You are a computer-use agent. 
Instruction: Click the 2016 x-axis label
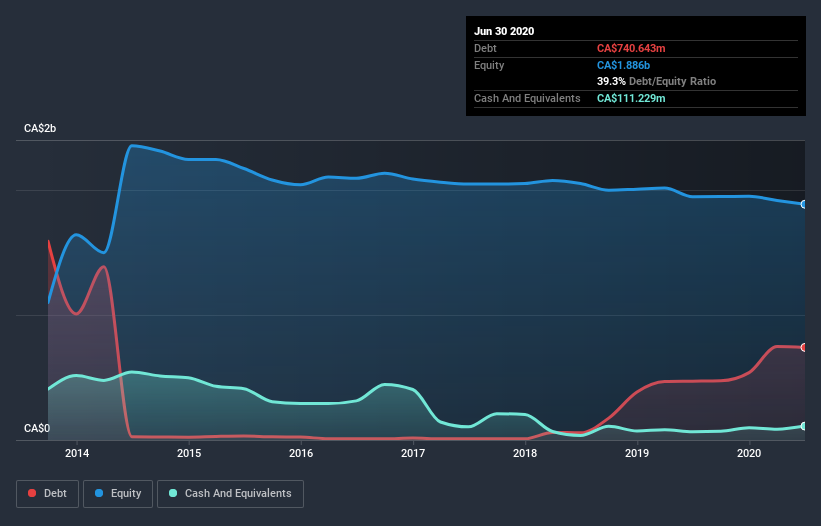301,453
